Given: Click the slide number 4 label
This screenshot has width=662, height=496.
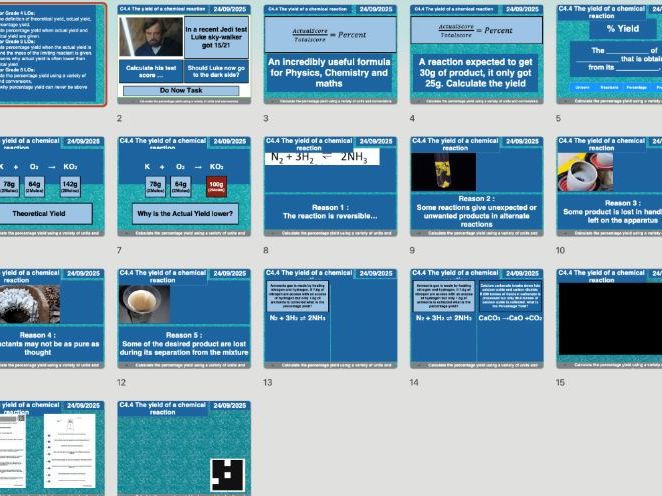Looking at the screenshot, I should click(412, 119).
